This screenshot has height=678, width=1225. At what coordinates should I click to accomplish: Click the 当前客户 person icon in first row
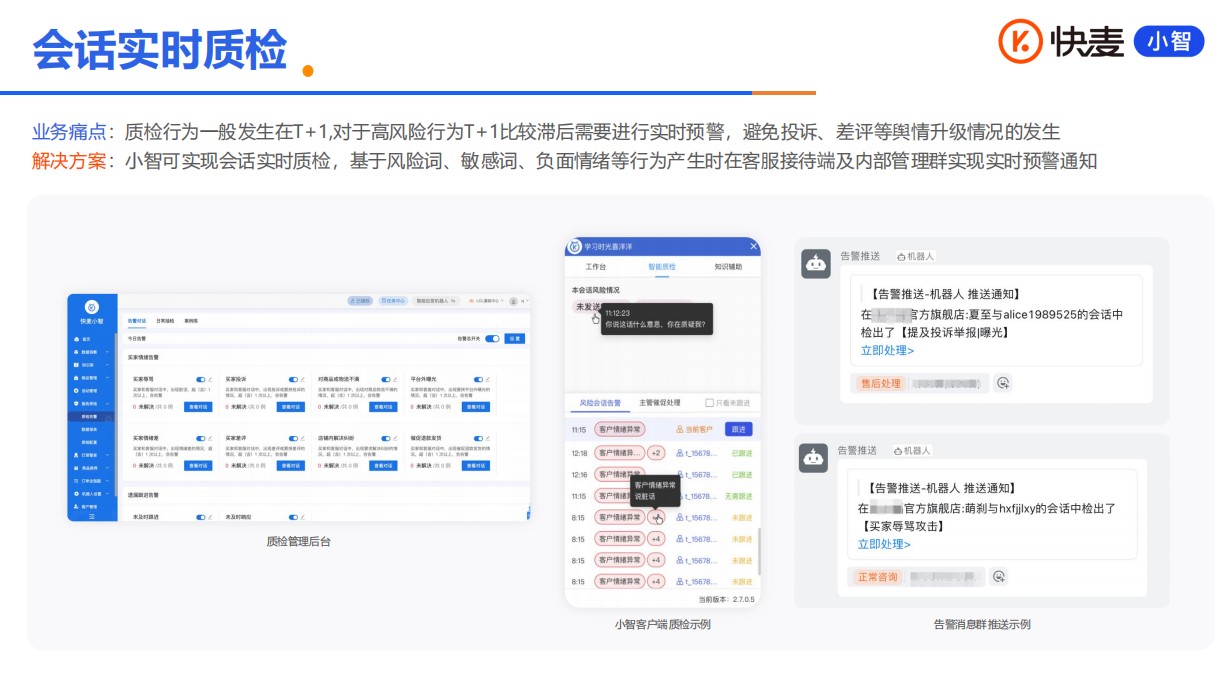679,429
